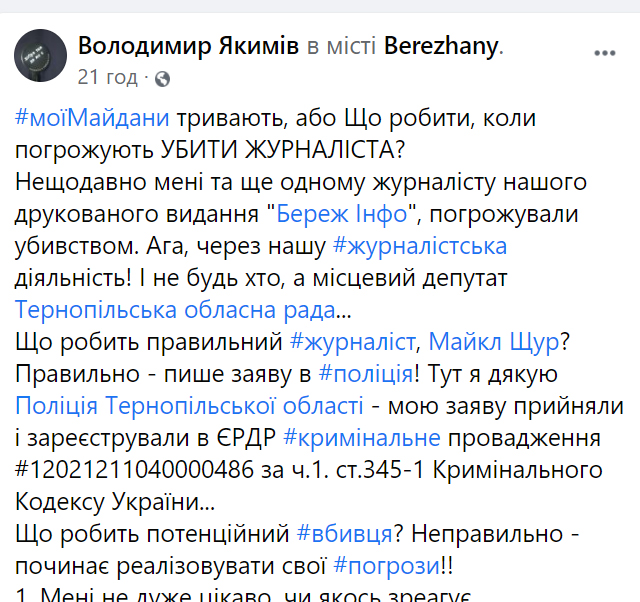Open Поліція Тернопільської області page link
Viewport: 640px width, 602px height.
189,406
